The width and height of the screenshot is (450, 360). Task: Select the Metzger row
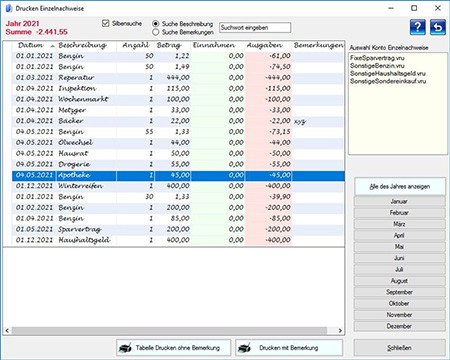pos(178,110)
